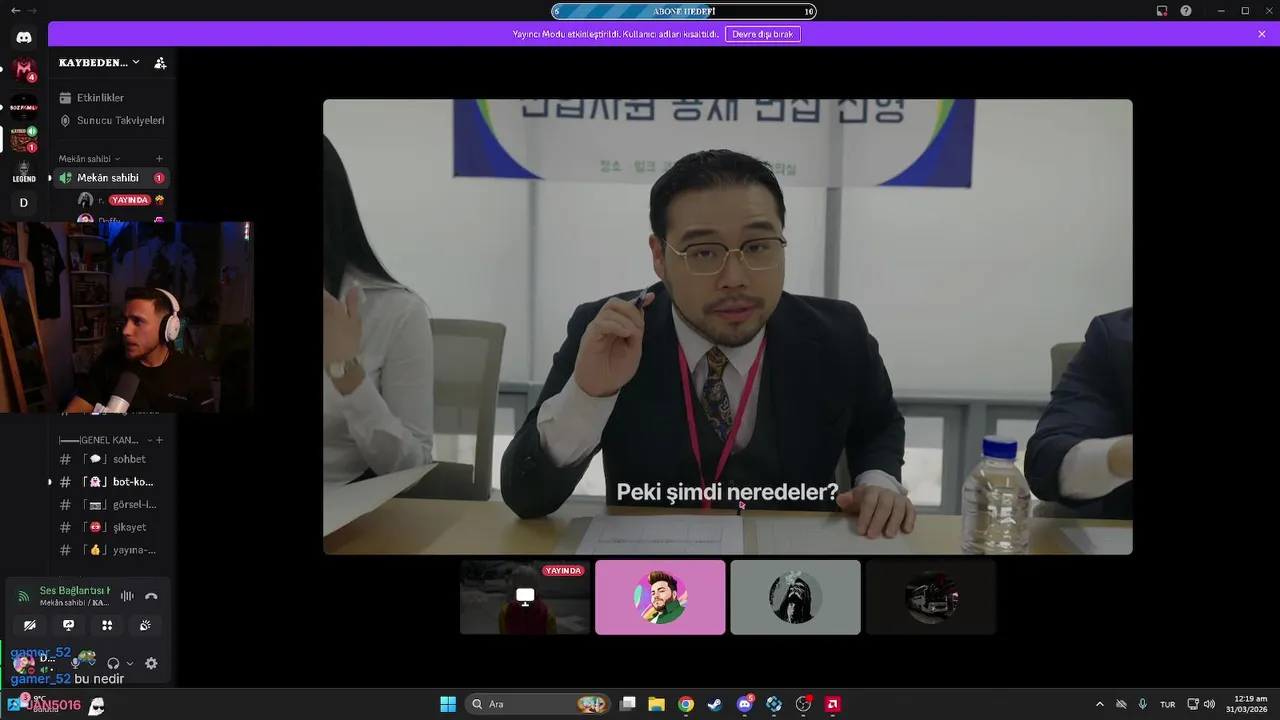Screen dimensions: 1280x720
Task: Open the Windows Start menu
Action: click(x=448, y=704)
